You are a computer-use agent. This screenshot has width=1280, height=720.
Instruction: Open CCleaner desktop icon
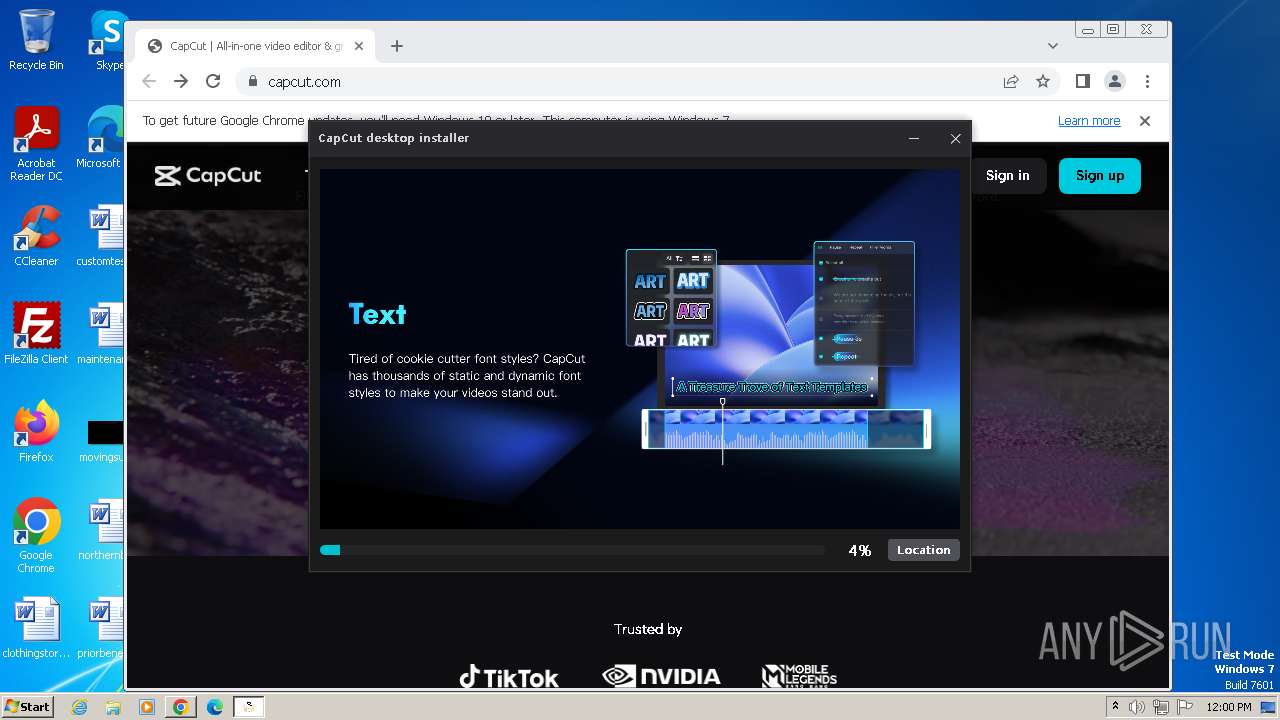[x=36, y=236]
